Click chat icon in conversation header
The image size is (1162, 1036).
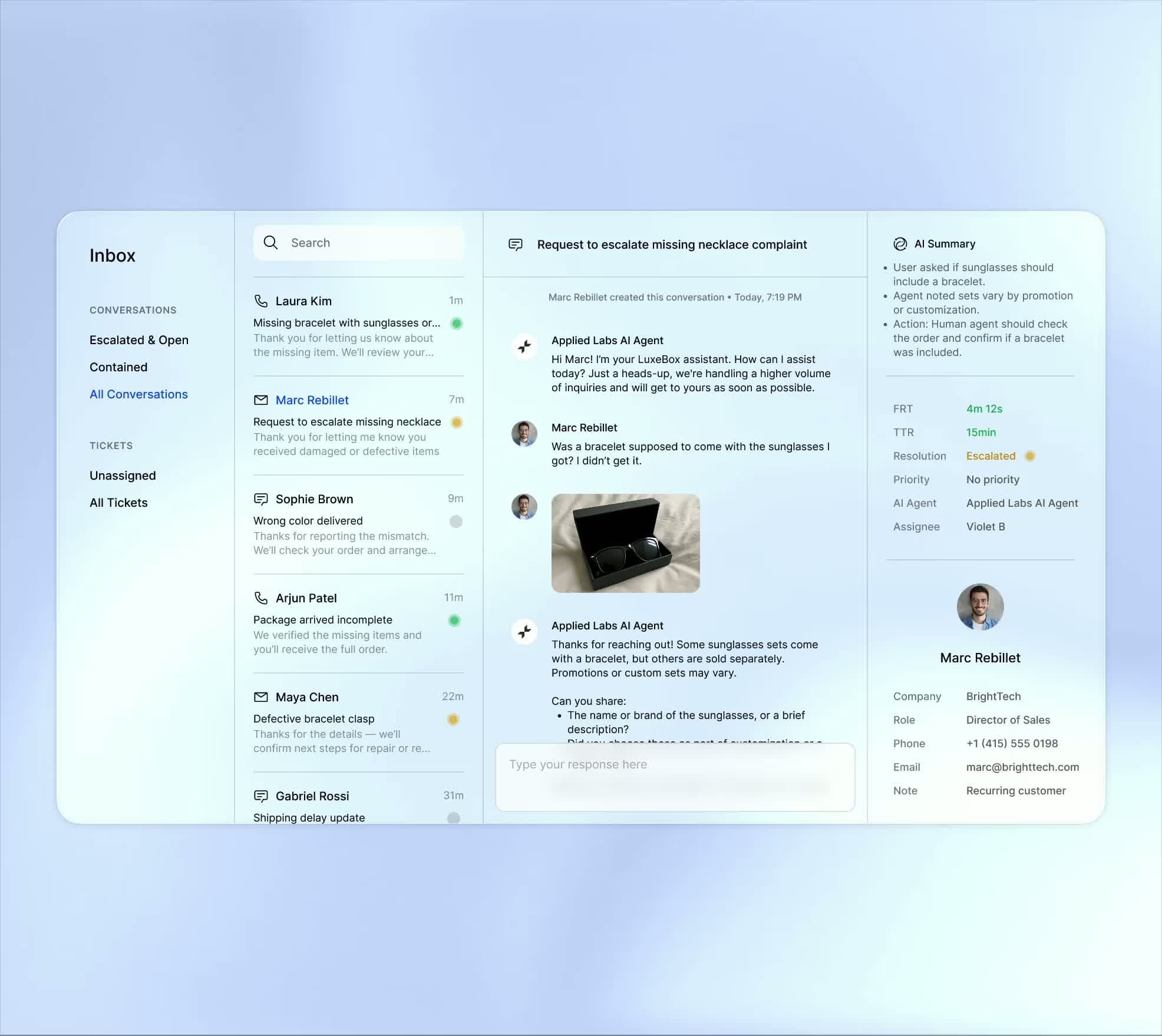point(516,245)
